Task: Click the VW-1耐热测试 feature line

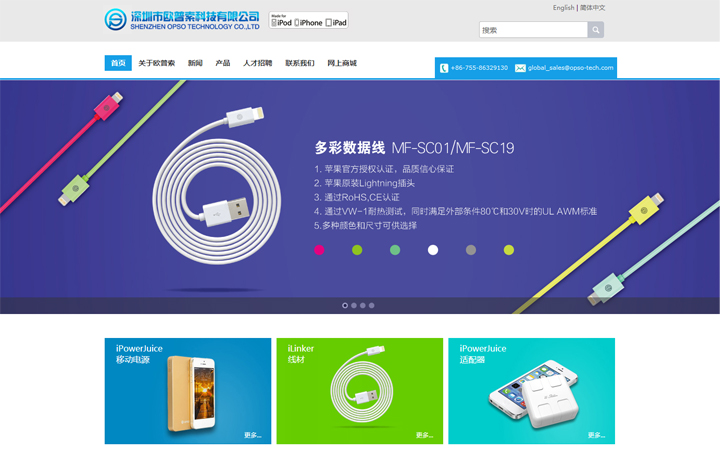Action: [x=456, y=211]
